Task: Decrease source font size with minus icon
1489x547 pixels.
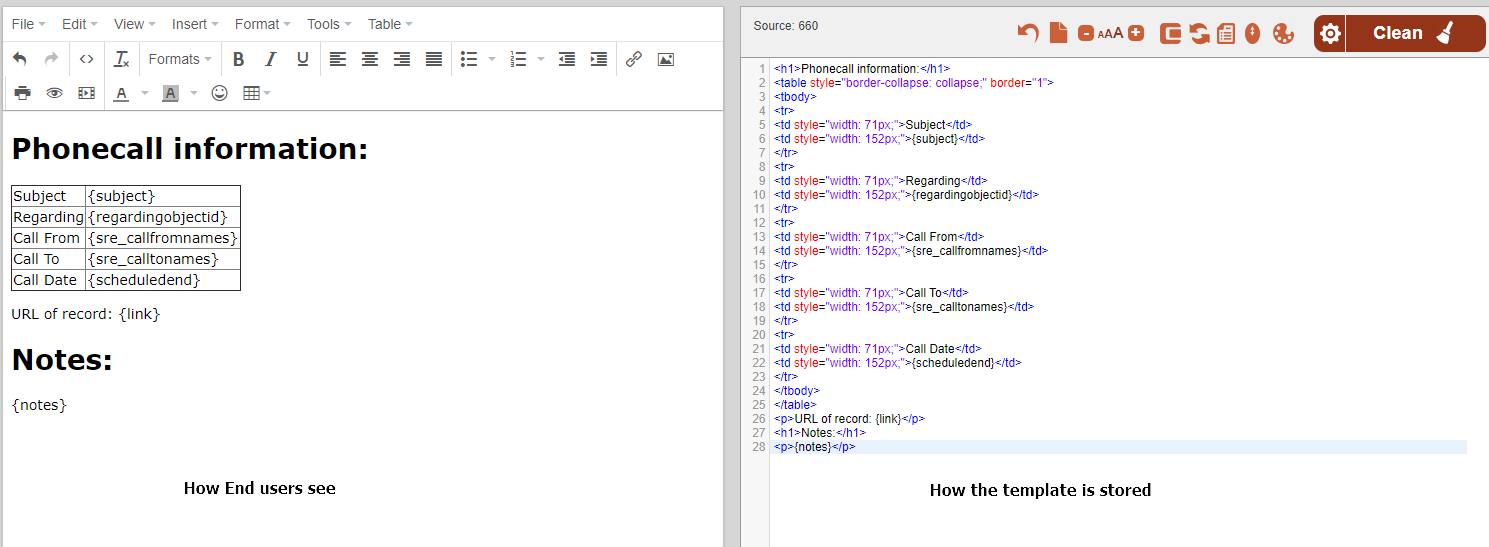Action: point(1086,34)
